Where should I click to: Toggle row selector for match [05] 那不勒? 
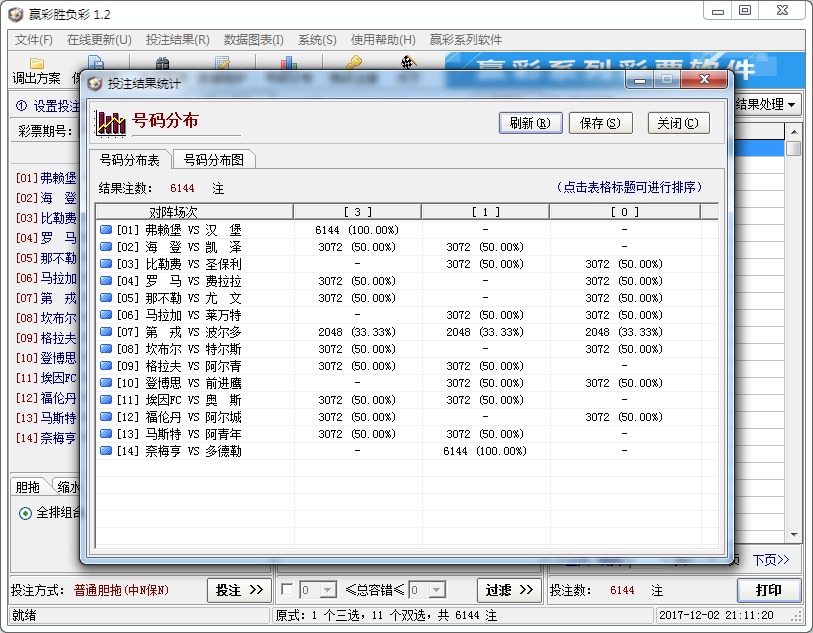104,297
